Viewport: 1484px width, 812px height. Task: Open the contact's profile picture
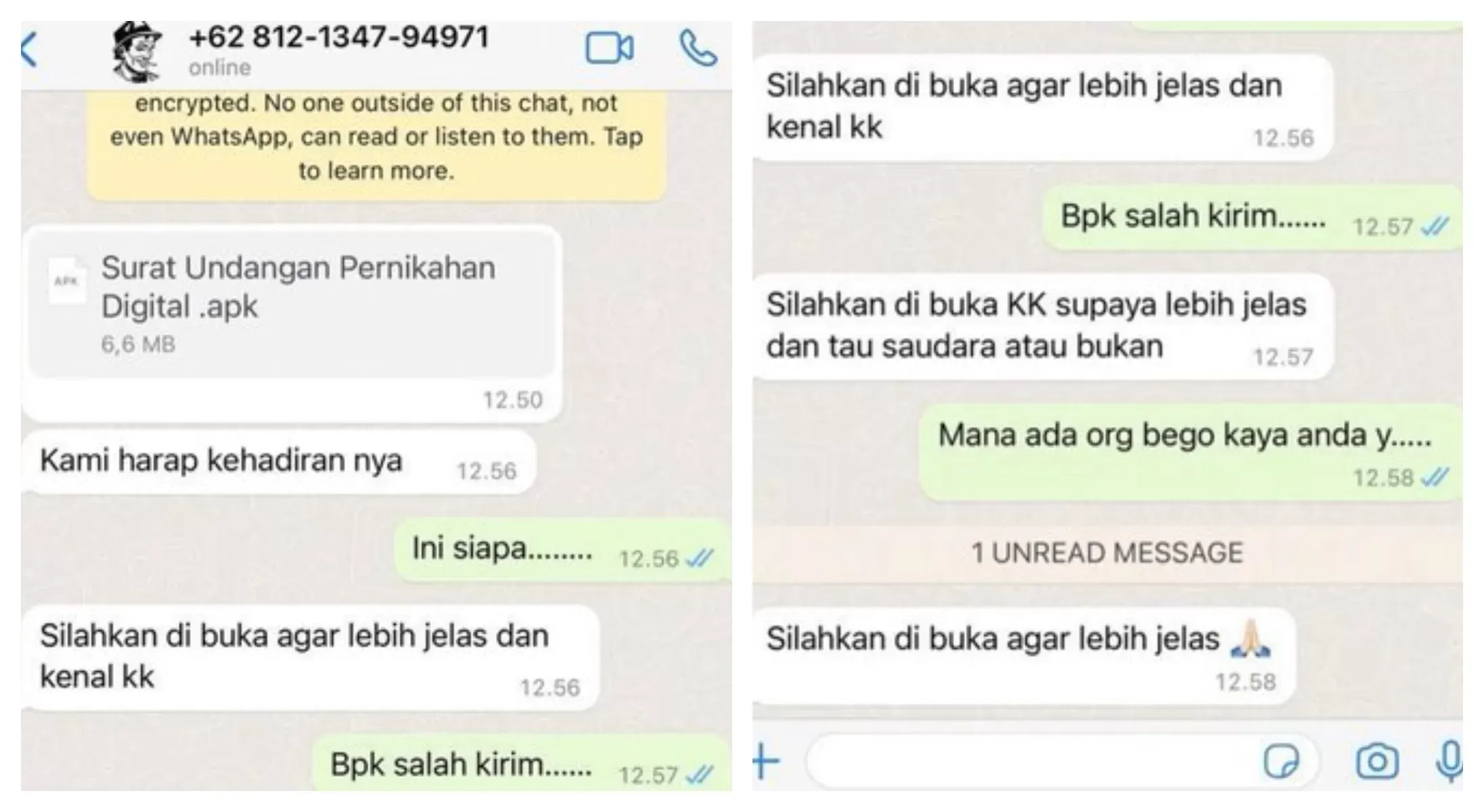coord(137,51)
